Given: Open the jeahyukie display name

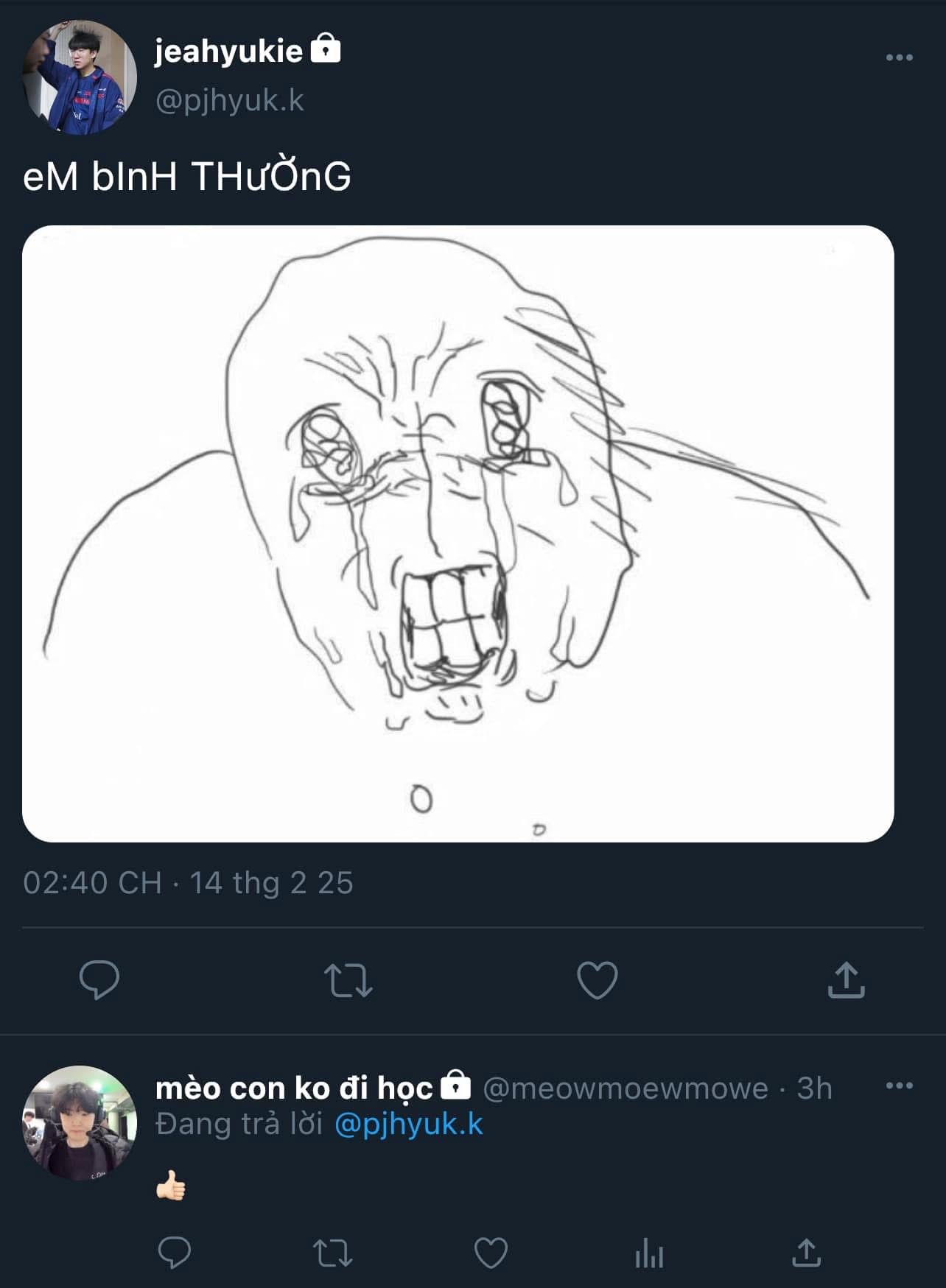Looking at the screenshot, I should click(x=228, y=51).
